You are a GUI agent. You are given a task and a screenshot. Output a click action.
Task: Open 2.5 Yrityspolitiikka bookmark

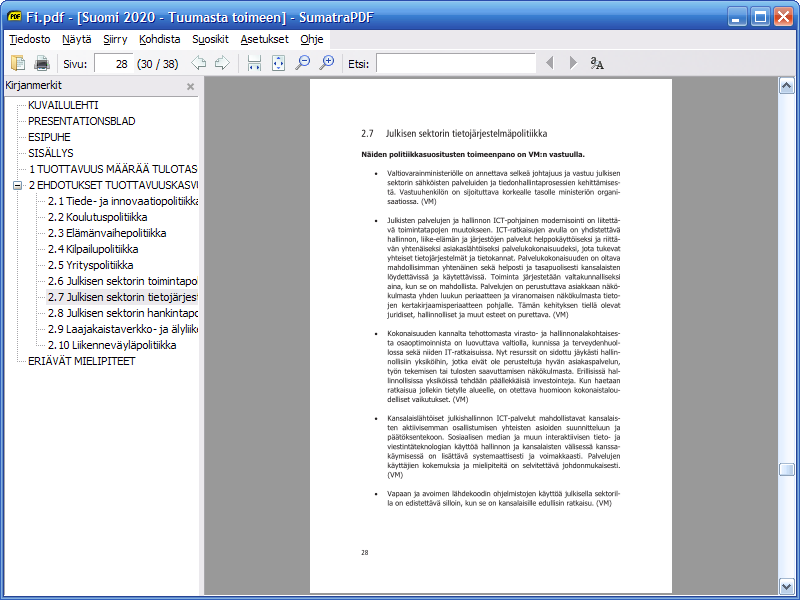click(90, 265)
